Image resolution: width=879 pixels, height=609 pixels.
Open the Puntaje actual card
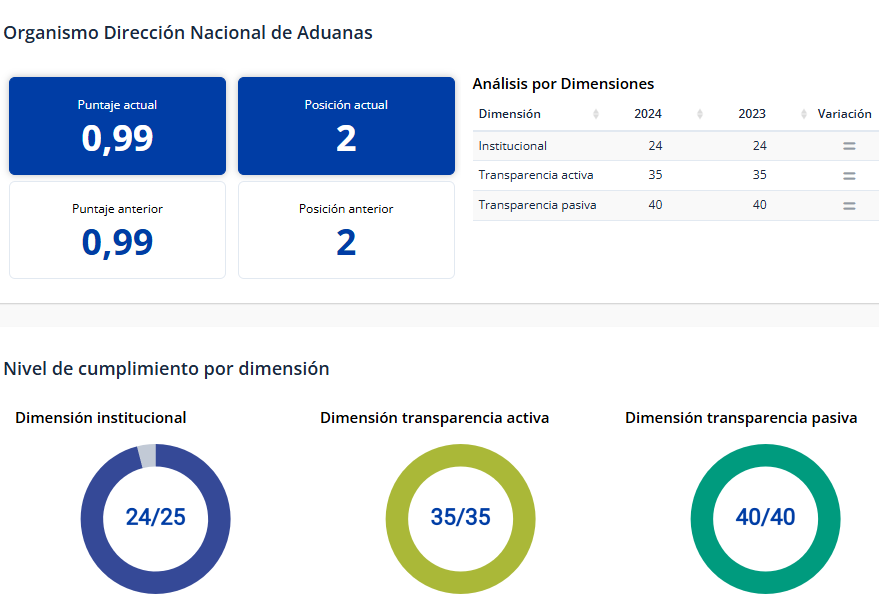coord(117,126)
